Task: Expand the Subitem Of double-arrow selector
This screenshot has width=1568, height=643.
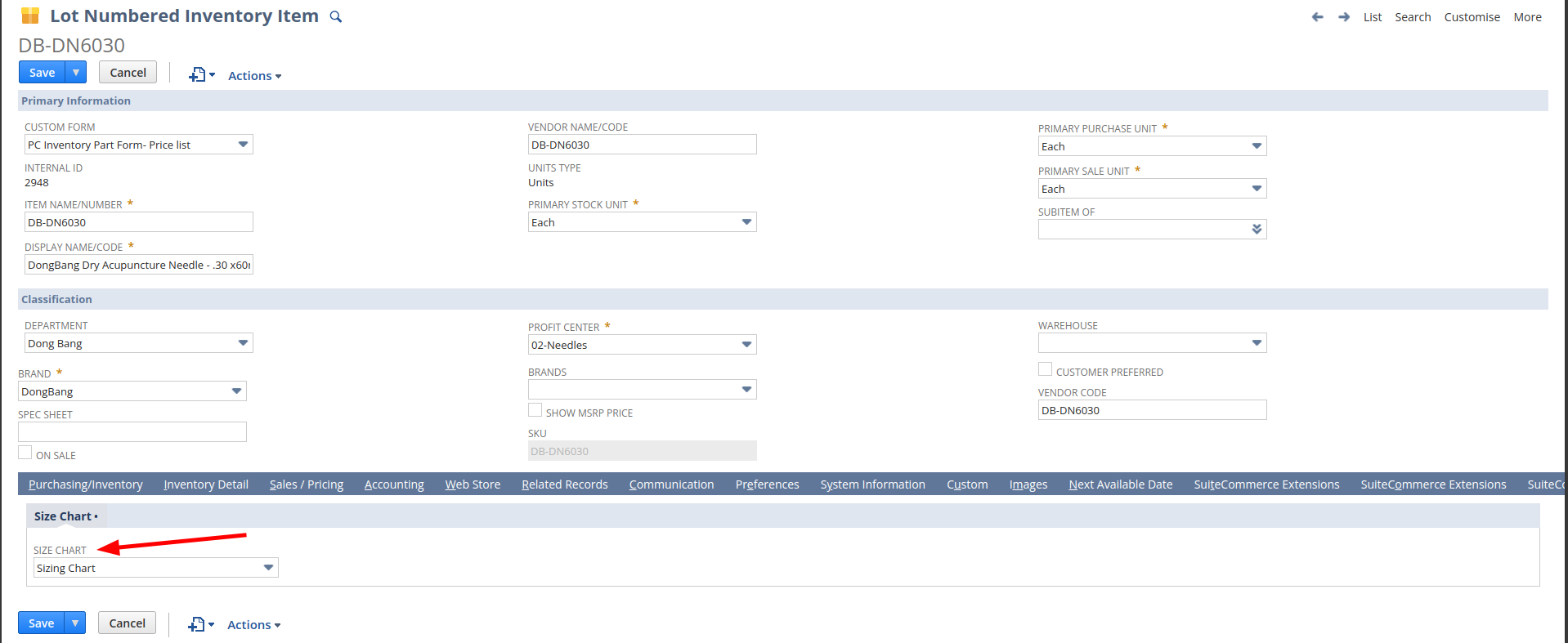Action: click(1257, 230)
